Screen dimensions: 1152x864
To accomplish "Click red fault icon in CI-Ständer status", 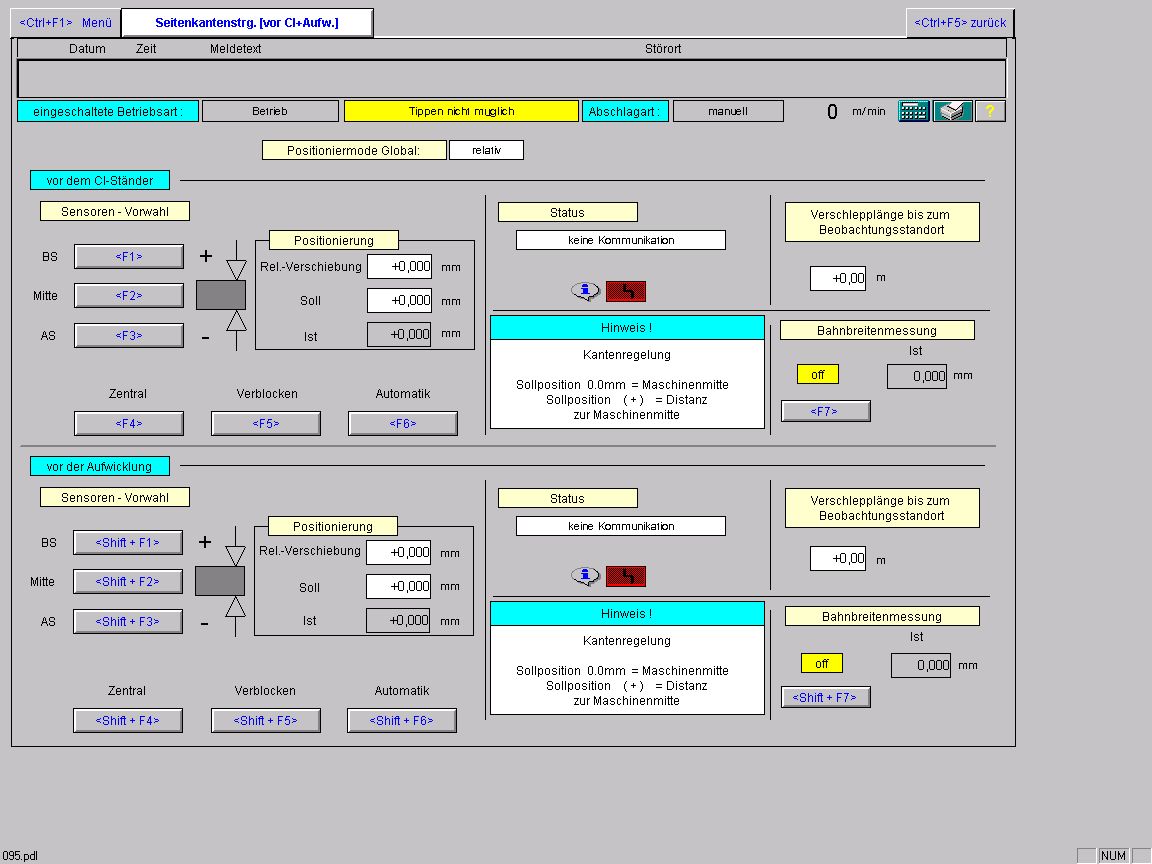I will pyautogui.click(x=626, y=292).
